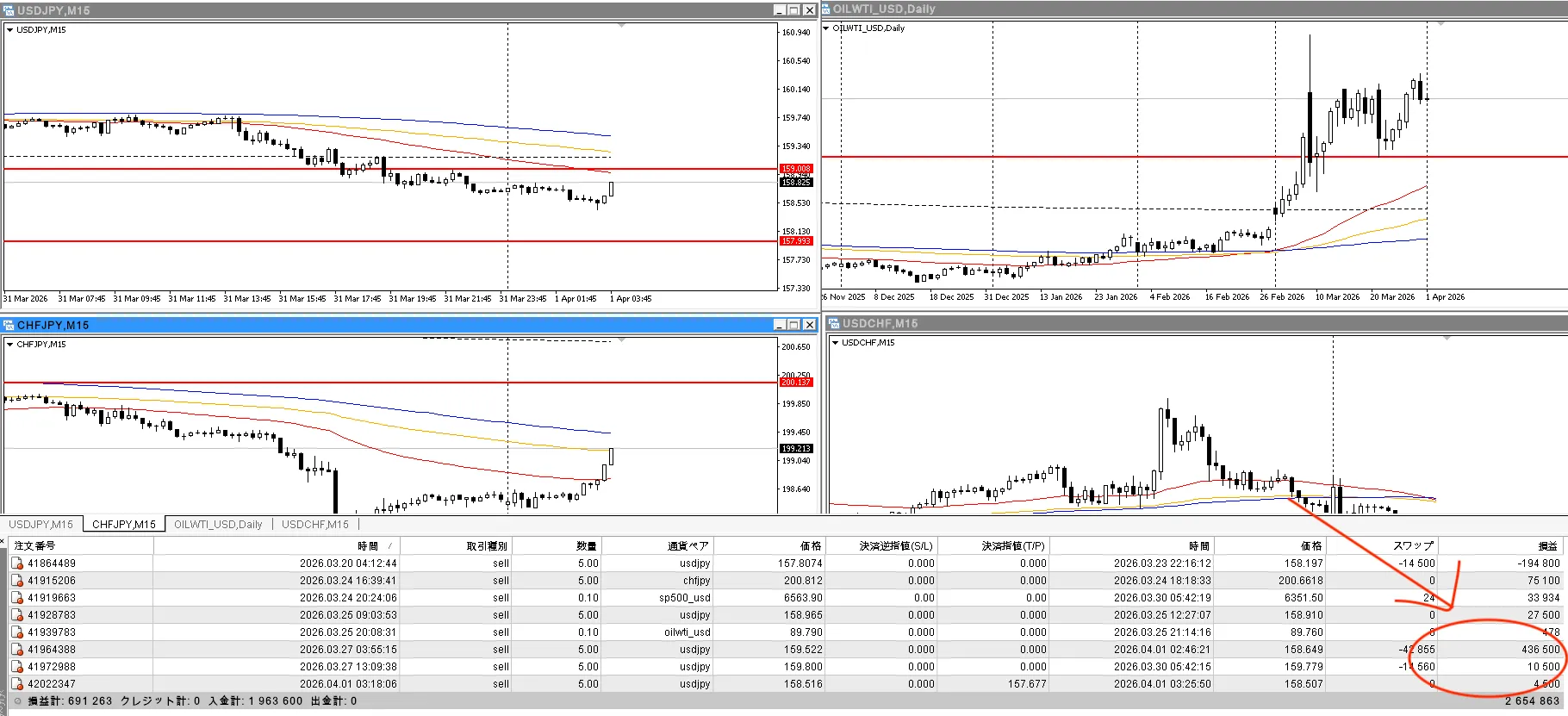Click the USDCHF,M15 window title icon
This screenshot has width=1568, height=716.
pos(834,323)
